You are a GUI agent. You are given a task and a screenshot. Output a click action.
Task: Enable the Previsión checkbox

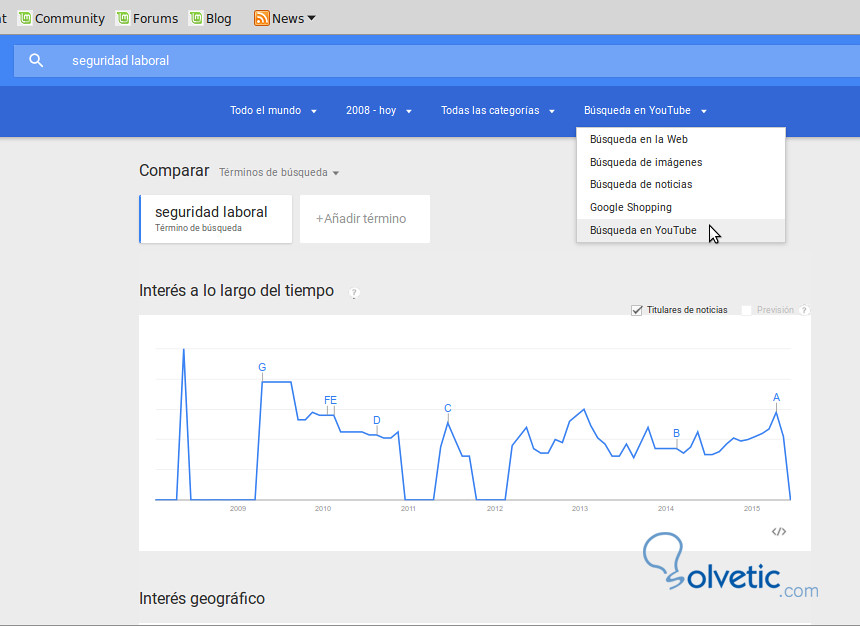click(746, 310)
